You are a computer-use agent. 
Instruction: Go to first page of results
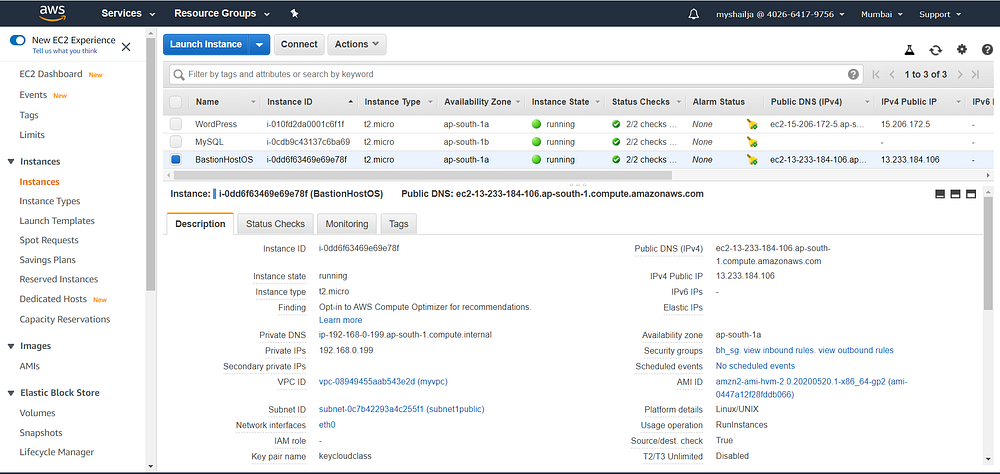(876, 75)
